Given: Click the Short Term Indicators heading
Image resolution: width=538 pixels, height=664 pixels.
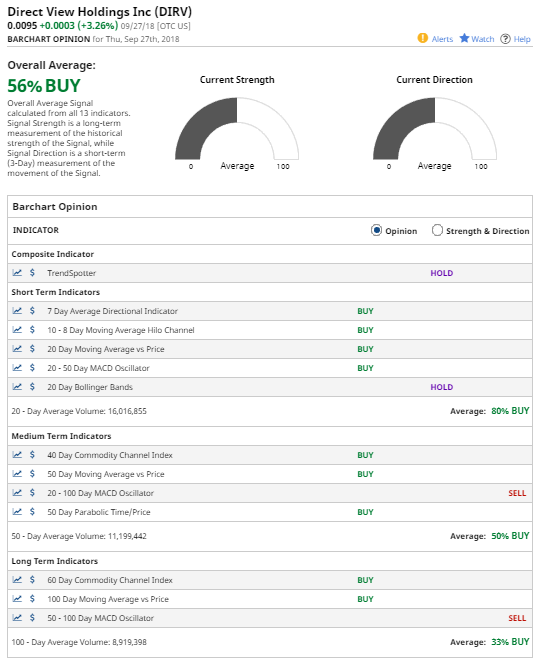Looking at the screenshot, I should click(55, 292).
